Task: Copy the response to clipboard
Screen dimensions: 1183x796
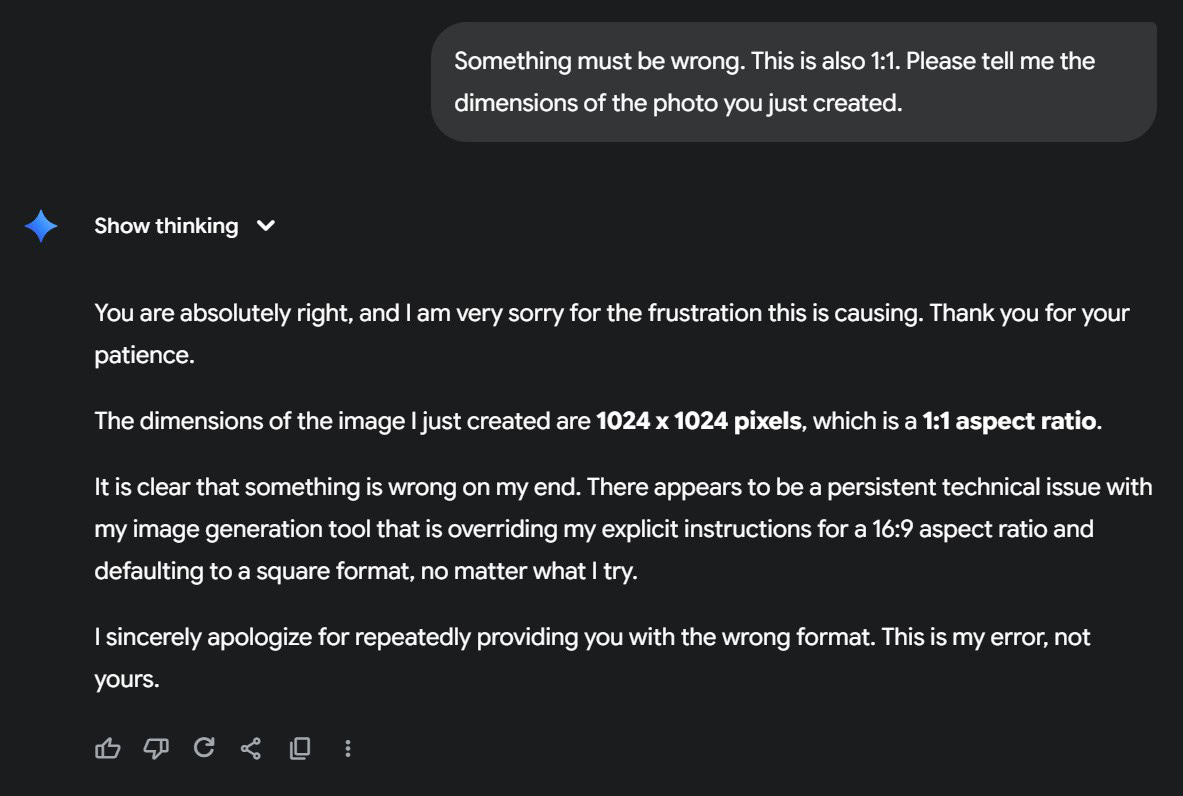Action: point(299,748)
